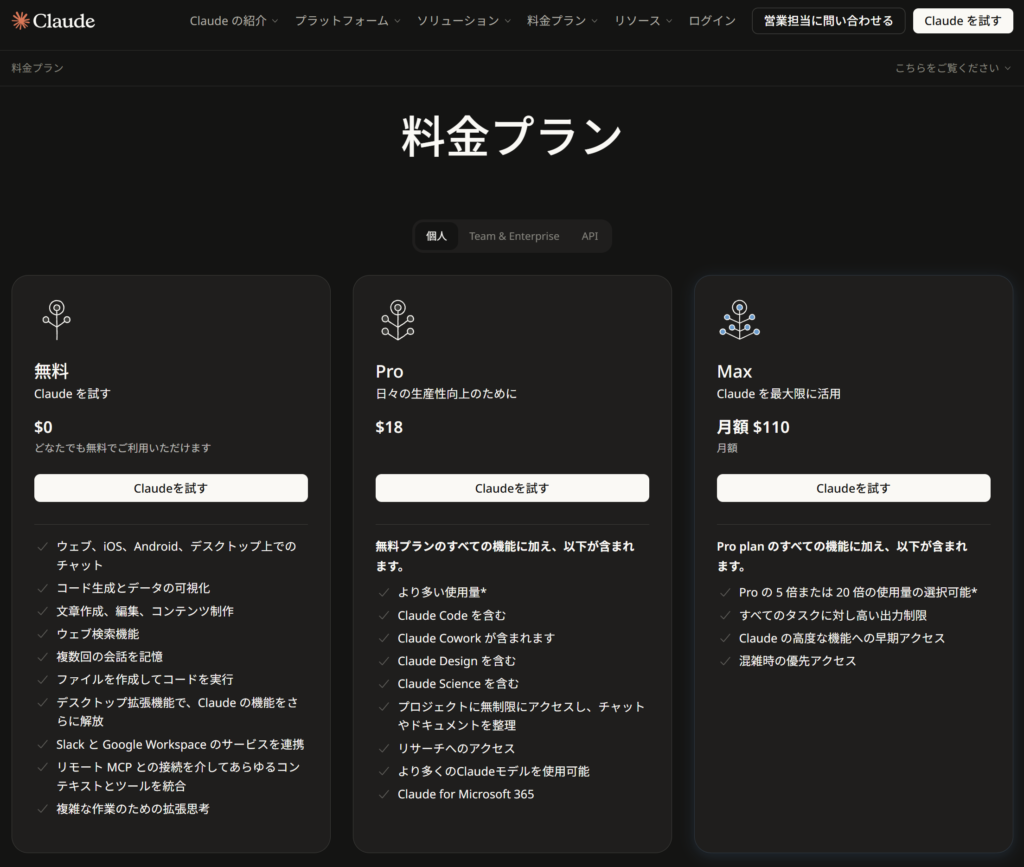Click Slack と Google Workspace feature text
Image resolution: width=1024 pixels, height=867 pixels.
pos(180,745)
